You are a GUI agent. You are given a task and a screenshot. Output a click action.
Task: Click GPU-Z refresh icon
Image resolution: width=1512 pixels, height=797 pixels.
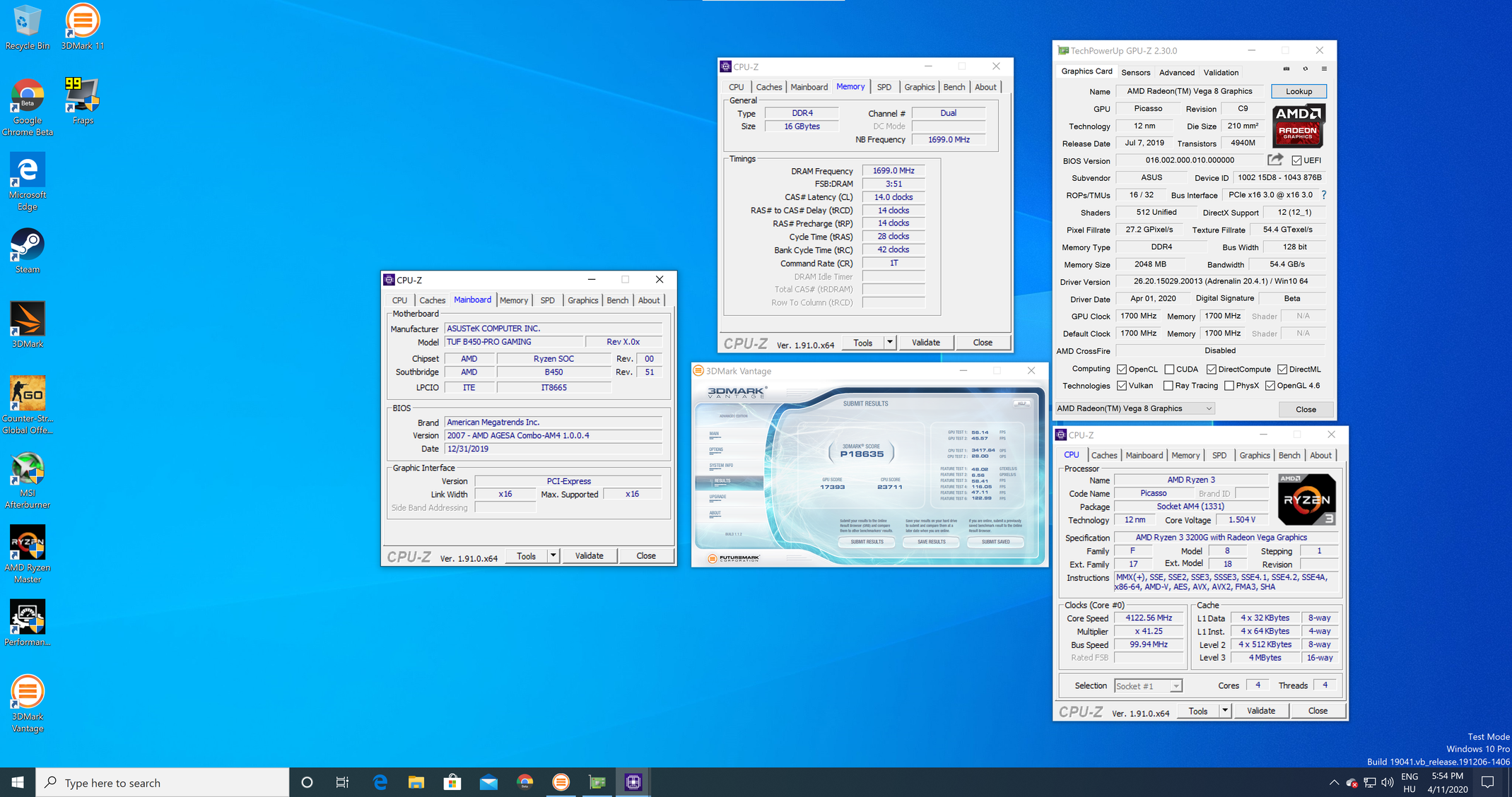(1306, 69)
